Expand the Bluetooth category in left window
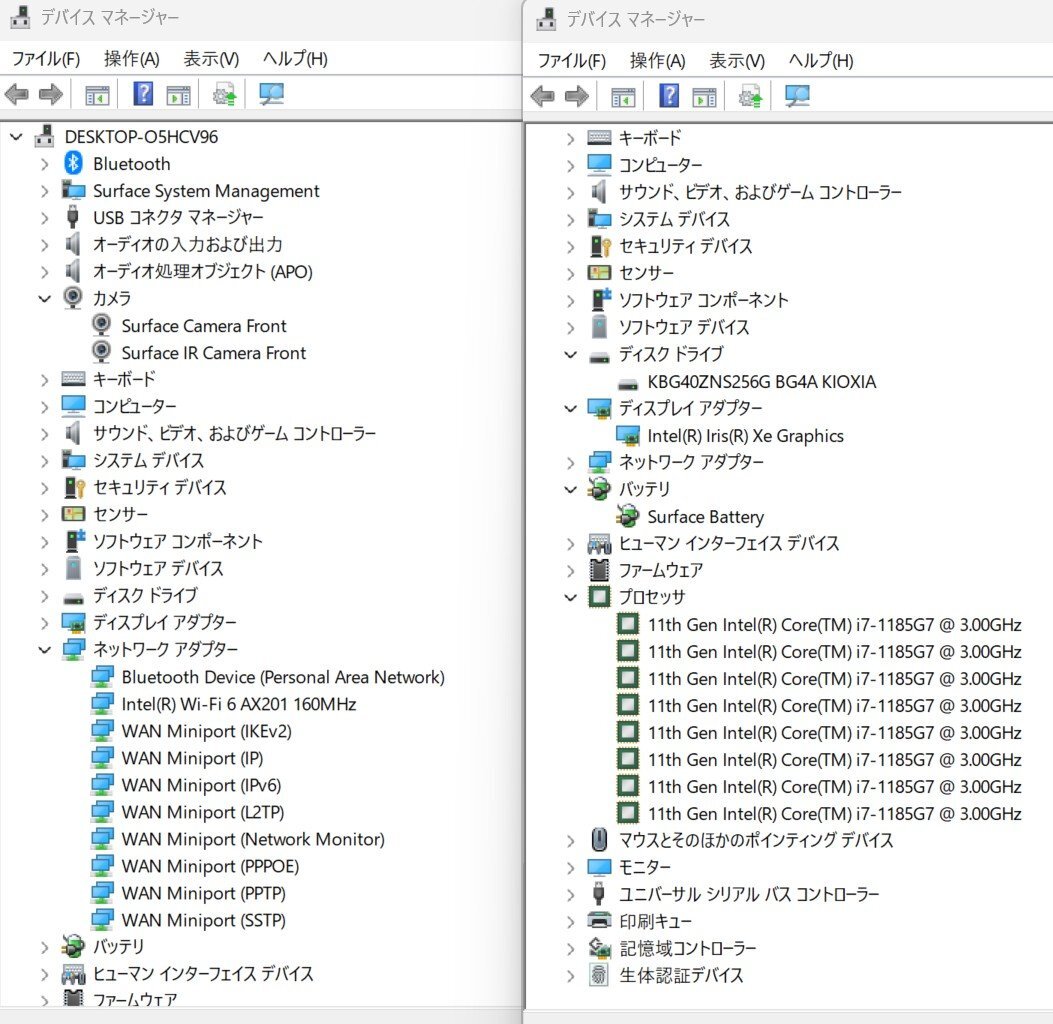1053x1024 pixels. tap(44, 164)
